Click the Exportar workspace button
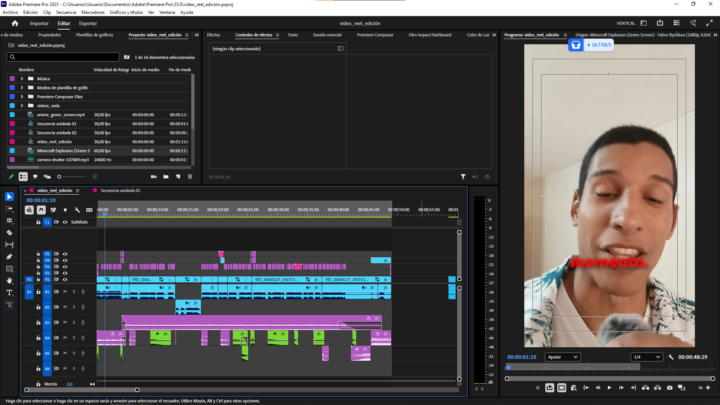The image size is (720, 405). point(88,22)
